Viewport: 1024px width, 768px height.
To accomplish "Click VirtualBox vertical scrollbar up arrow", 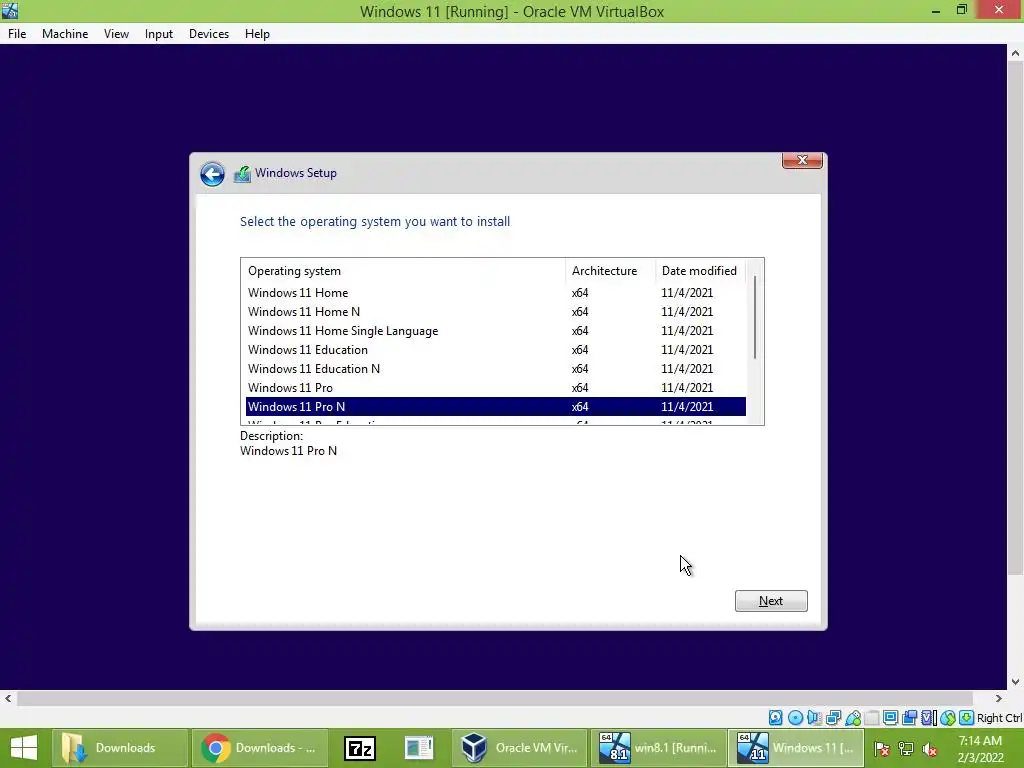I will (1015, 54).
